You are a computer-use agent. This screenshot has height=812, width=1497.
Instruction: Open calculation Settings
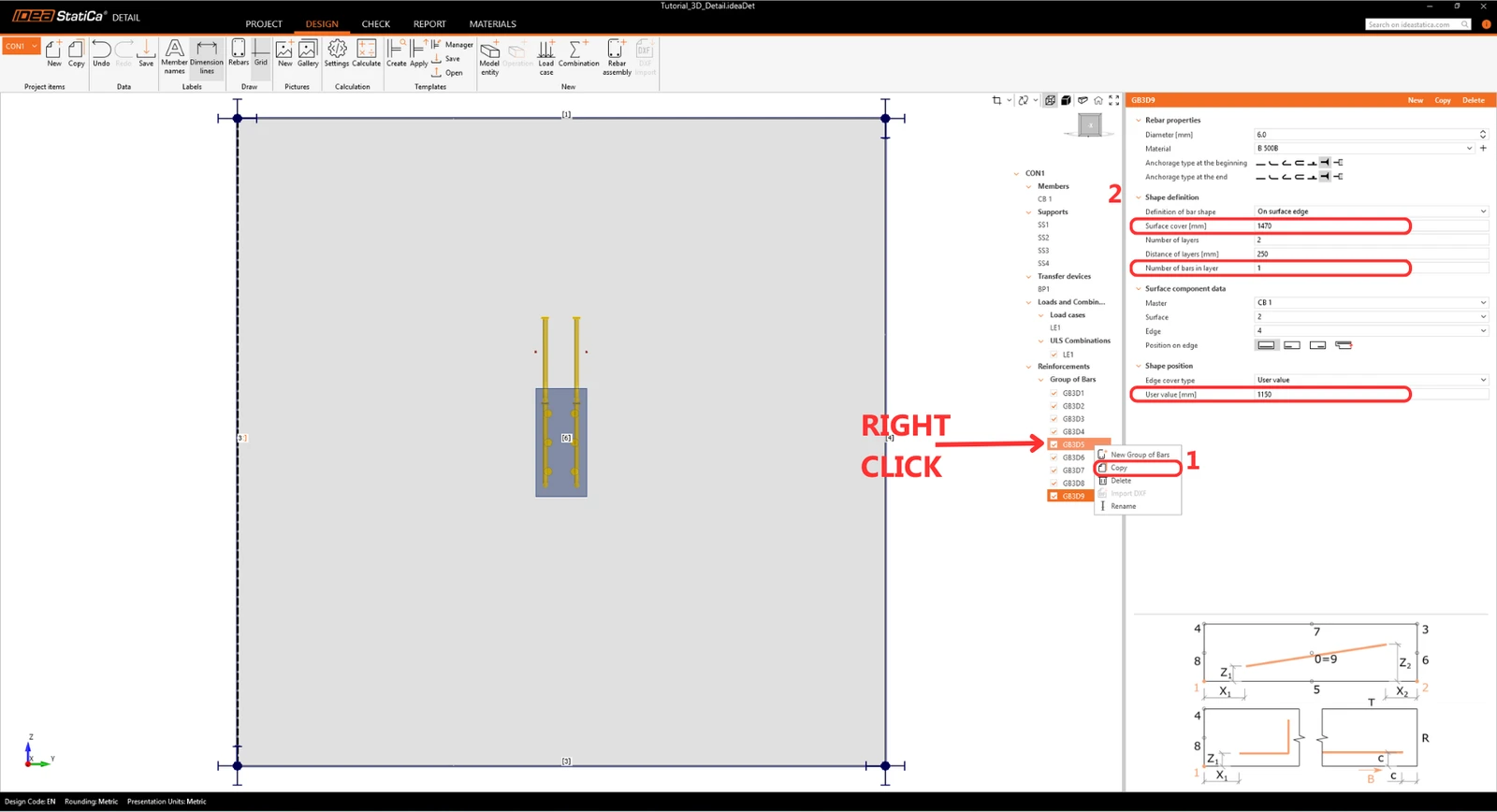click(337, 53)
